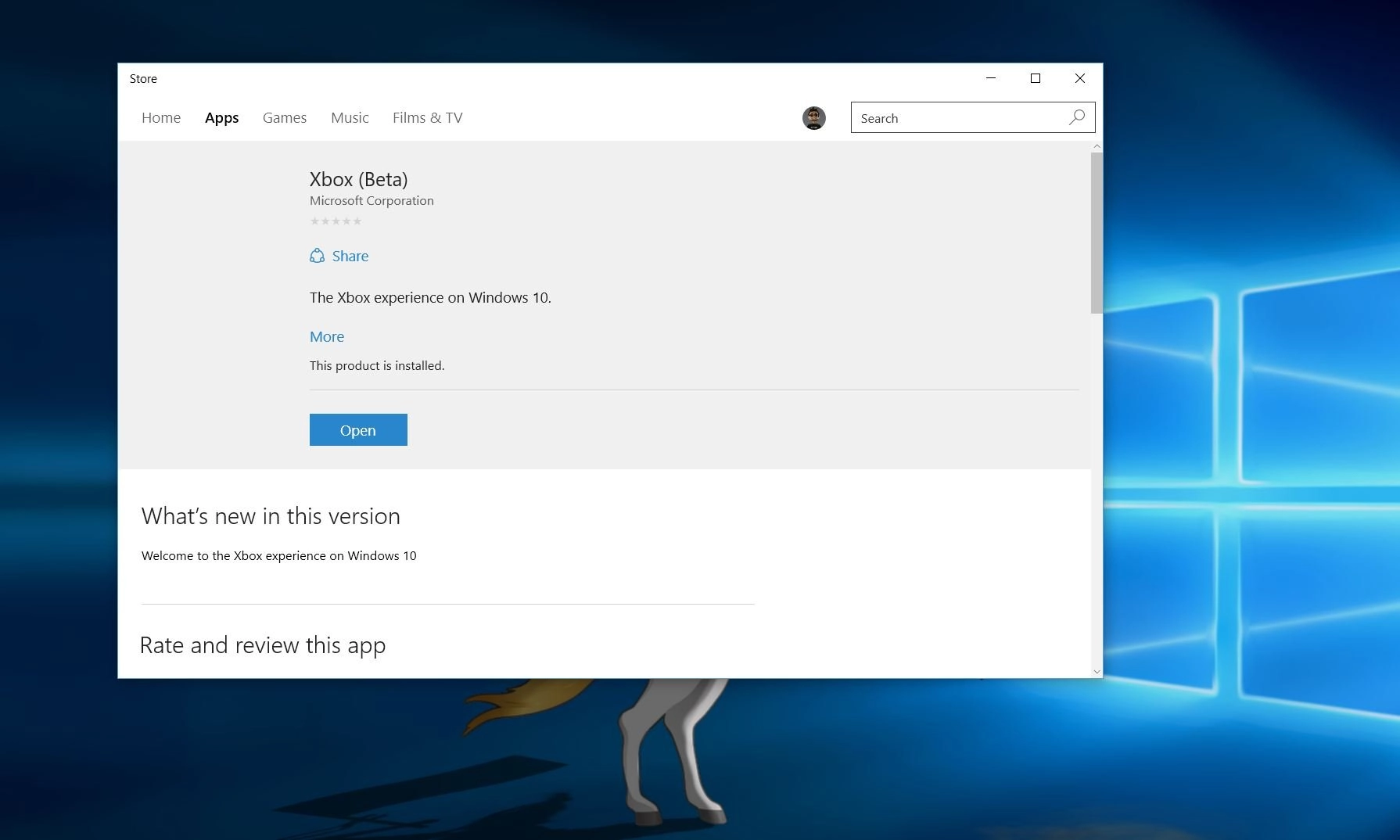Screen dimensions: 1400x840
Task: Click the magnifier search icon
Action: 1077,117
